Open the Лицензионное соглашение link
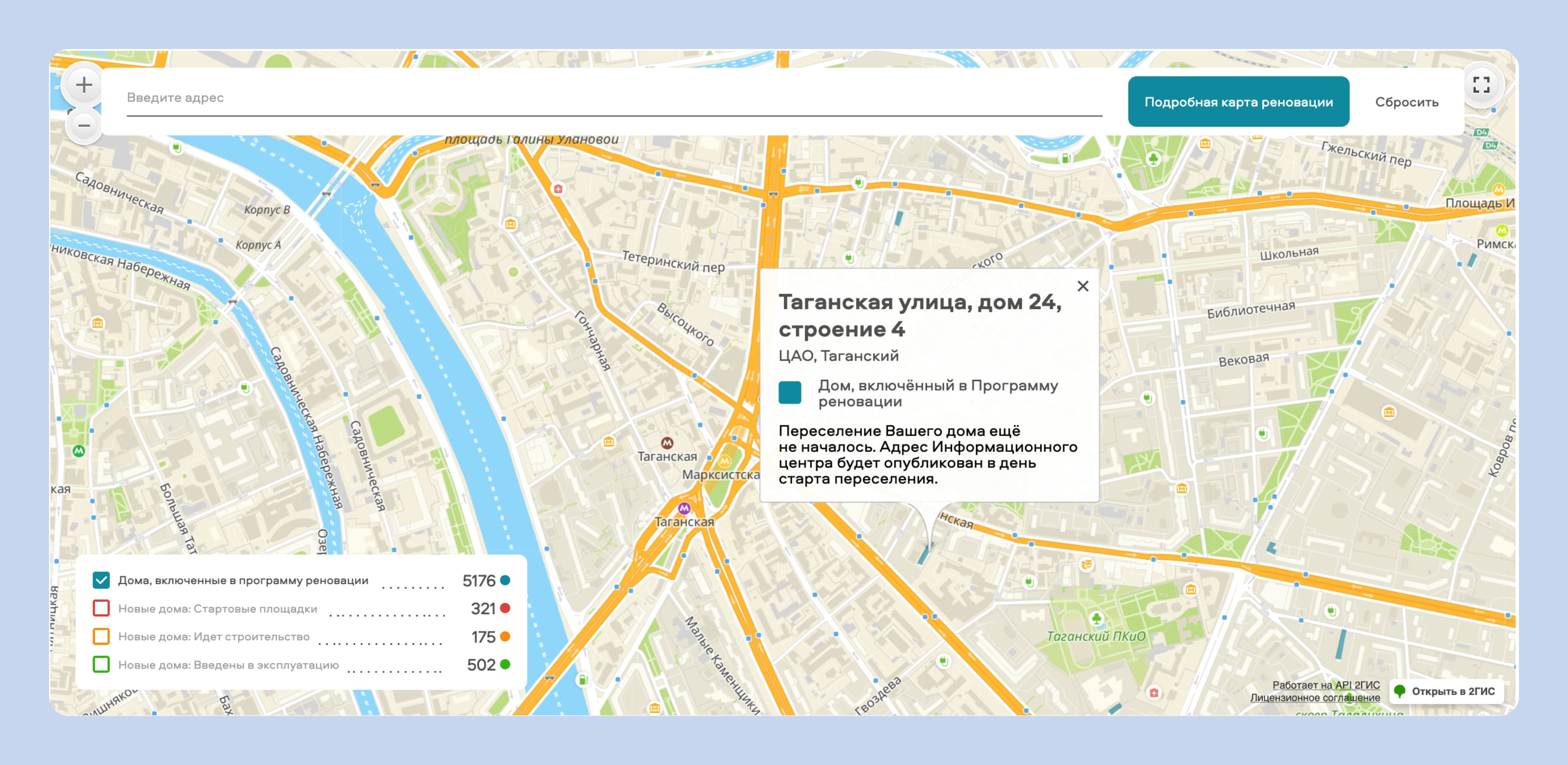1568x765 pixels. click(1315, 697)
